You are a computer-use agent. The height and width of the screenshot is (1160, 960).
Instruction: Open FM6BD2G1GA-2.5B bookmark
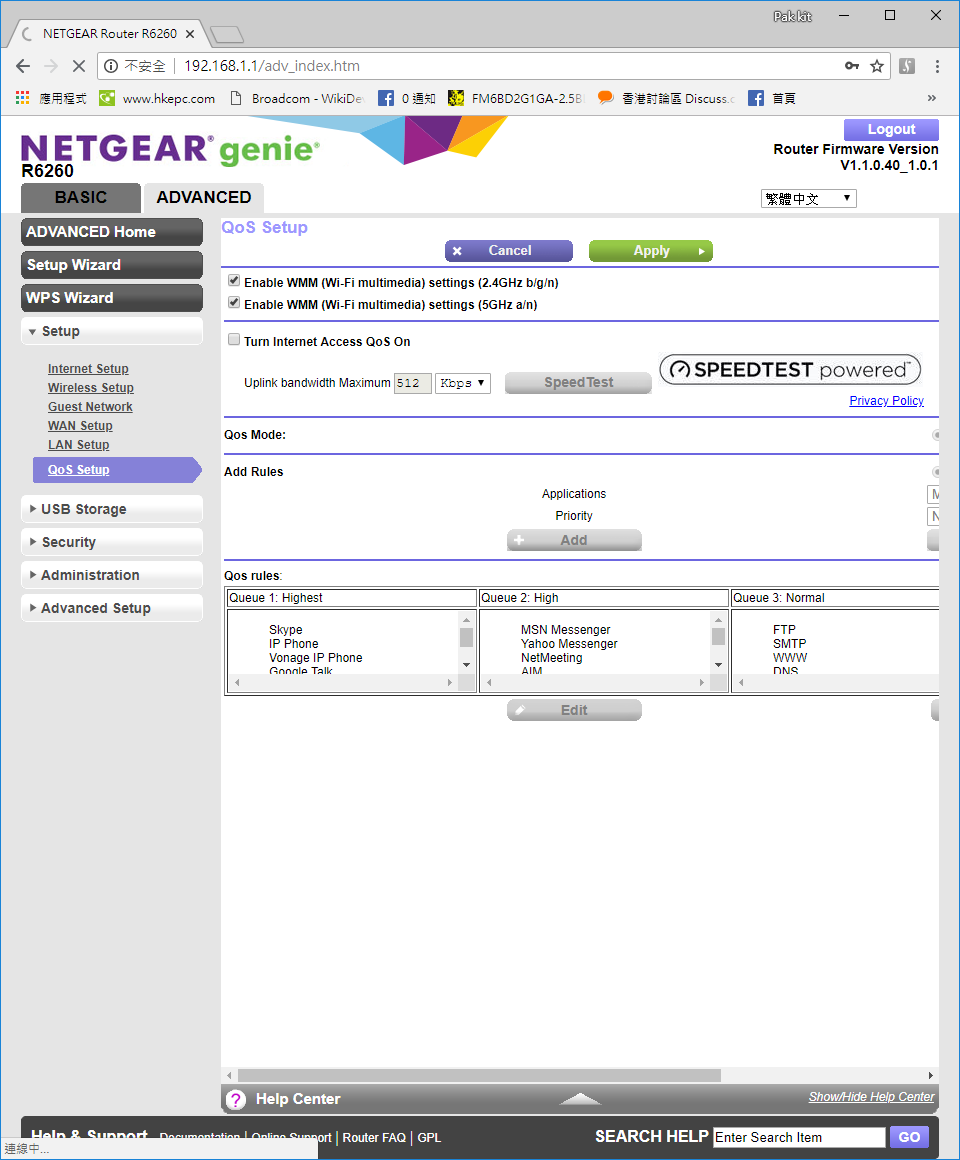pyautogui.click(x=516, y=98)
